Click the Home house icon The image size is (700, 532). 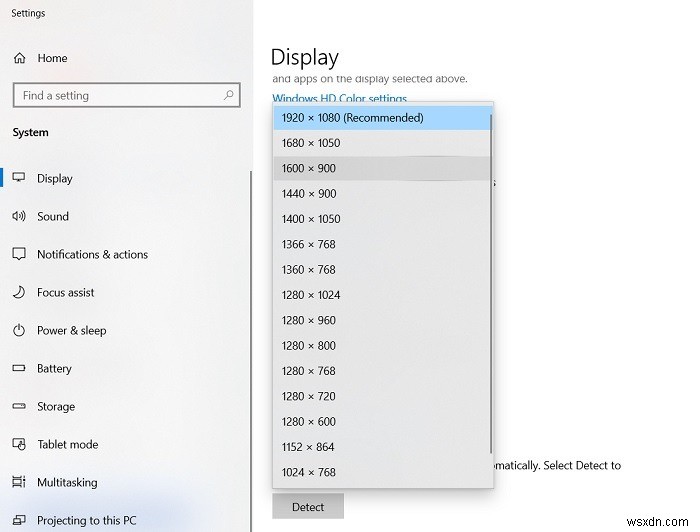[x=20, y=58]
